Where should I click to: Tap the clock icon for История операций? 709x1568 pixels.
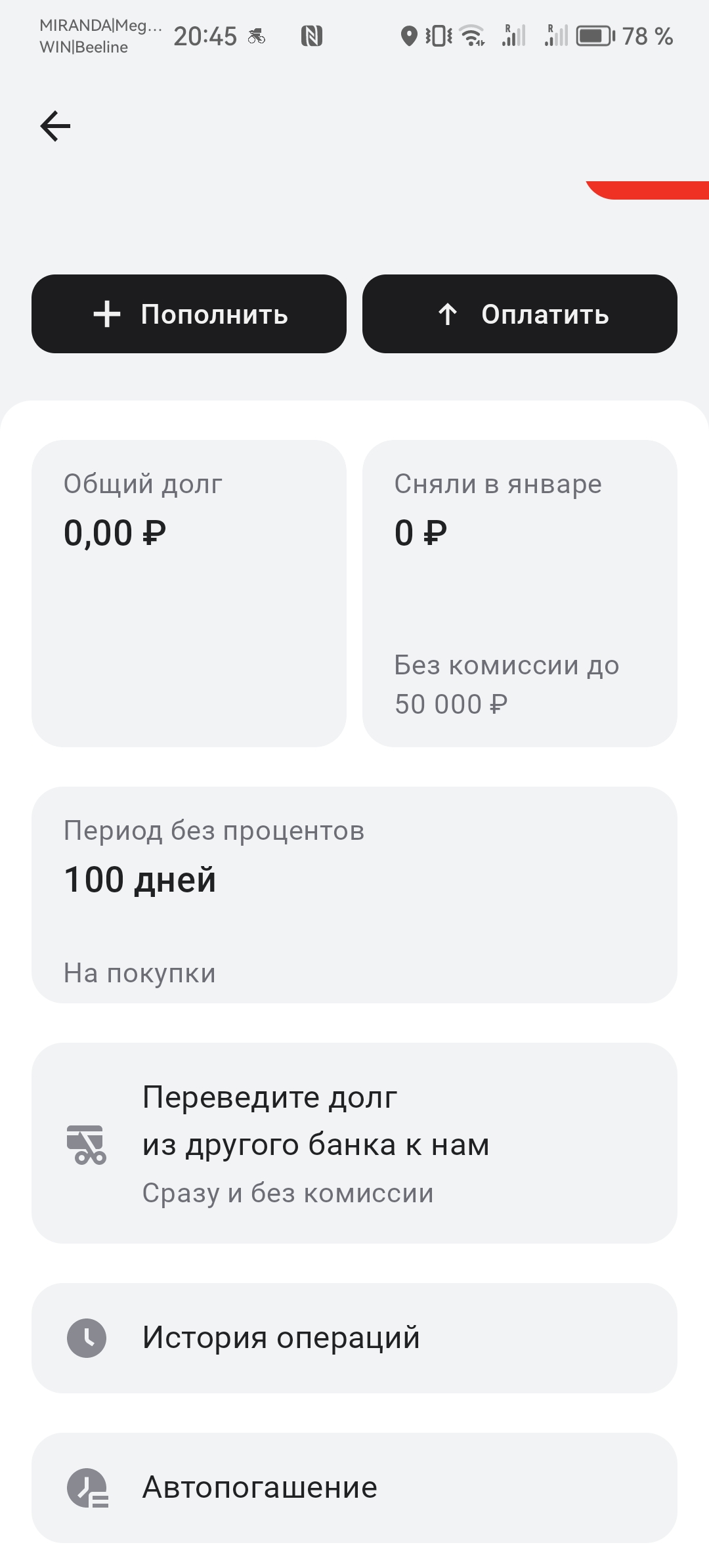click(86, 1338)
